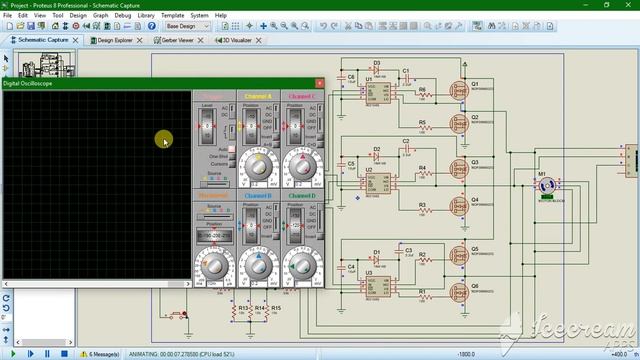
Task: Go to the Home page via the house icon
Action: coord(55,26)
